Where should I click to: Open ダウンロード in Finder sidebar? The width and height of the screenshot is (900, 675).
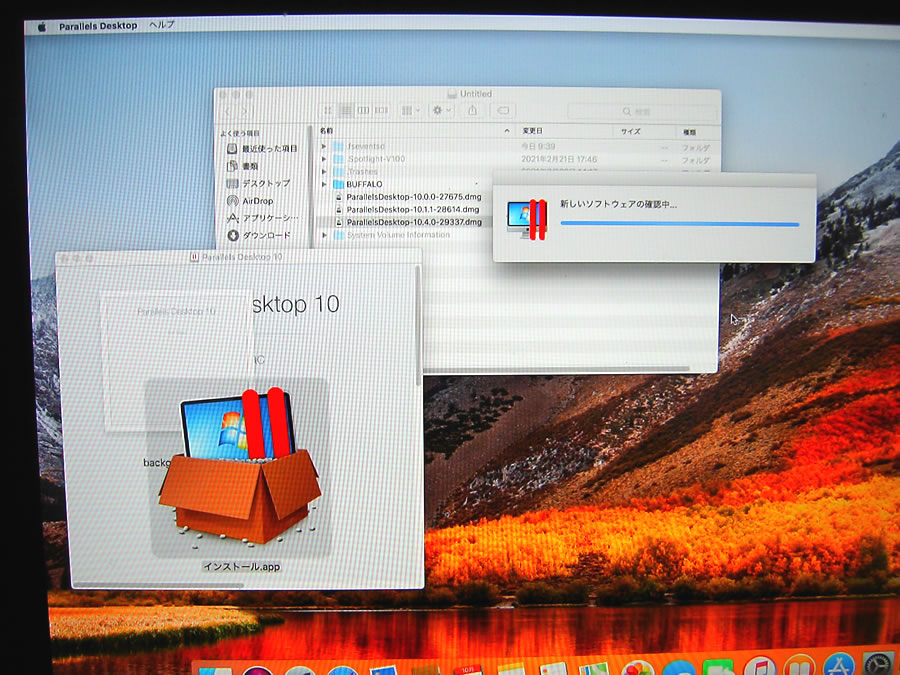[x=264, y=236]
